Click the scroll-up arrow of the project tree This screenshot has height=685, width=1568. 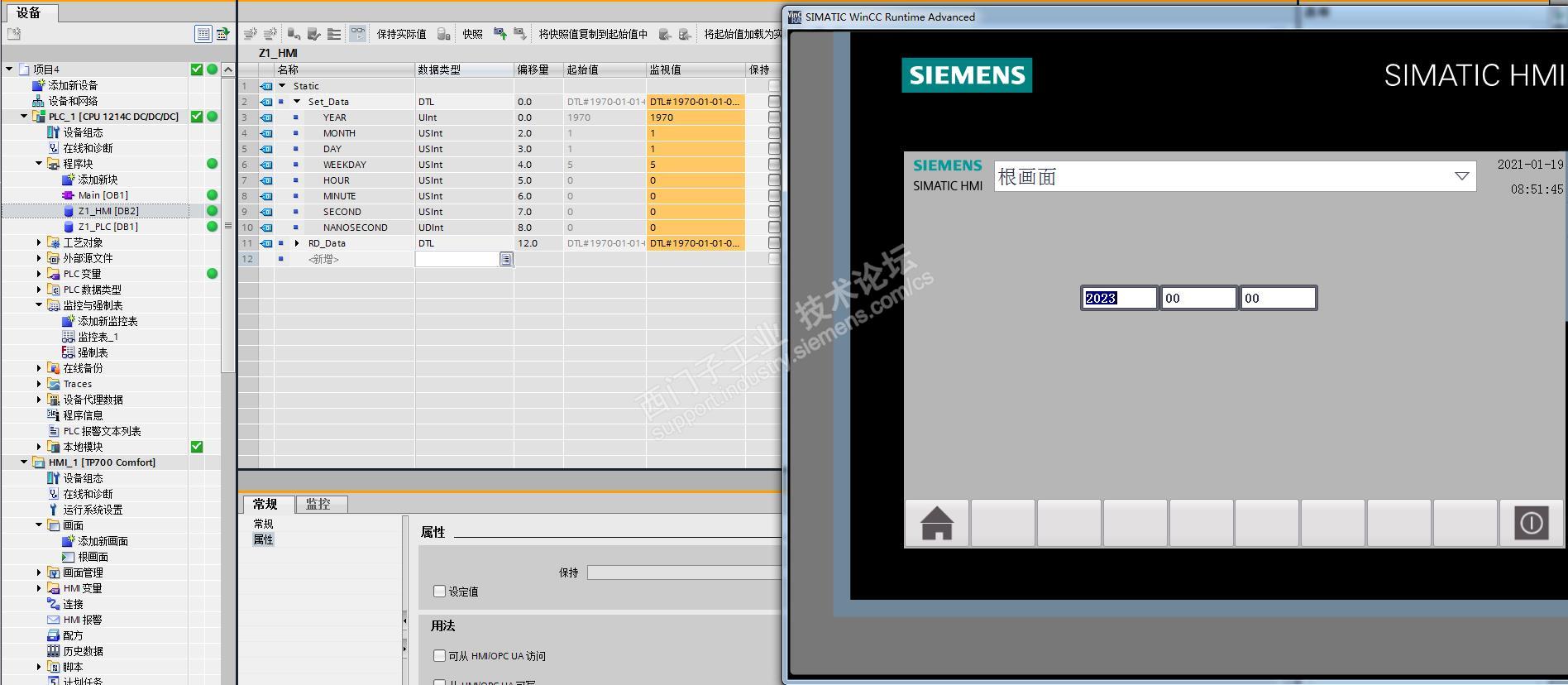pos(228,69)
